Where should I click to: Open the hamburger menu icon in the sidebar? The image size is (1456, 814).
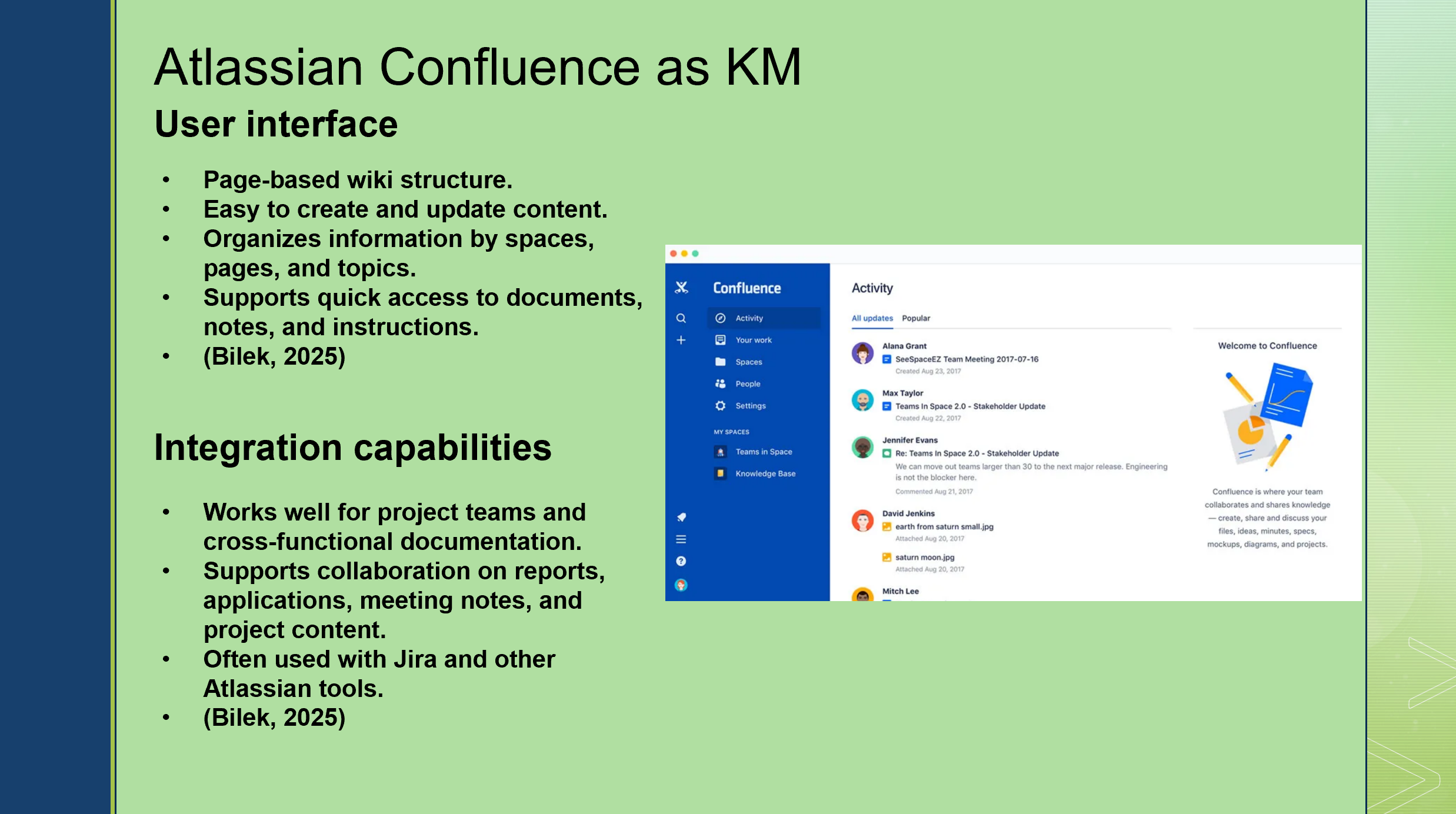681,539
